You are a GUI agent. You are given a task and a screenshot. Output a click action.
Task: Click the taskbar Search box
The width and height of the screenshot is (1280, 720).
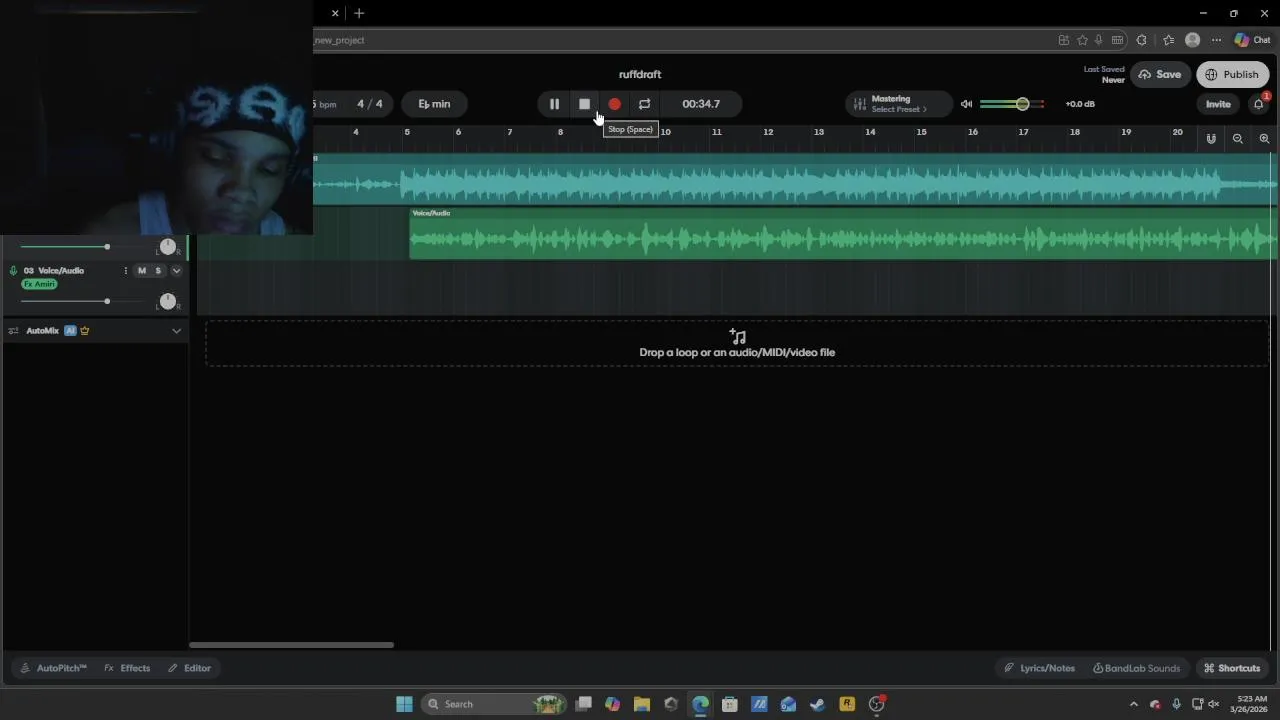point(494,704)
